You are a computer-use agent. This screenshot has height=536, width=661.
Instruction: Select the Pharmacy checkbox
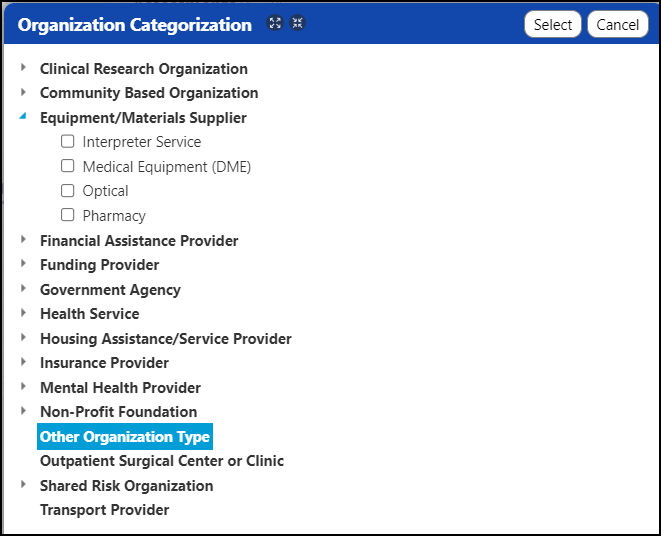point(67,215)
